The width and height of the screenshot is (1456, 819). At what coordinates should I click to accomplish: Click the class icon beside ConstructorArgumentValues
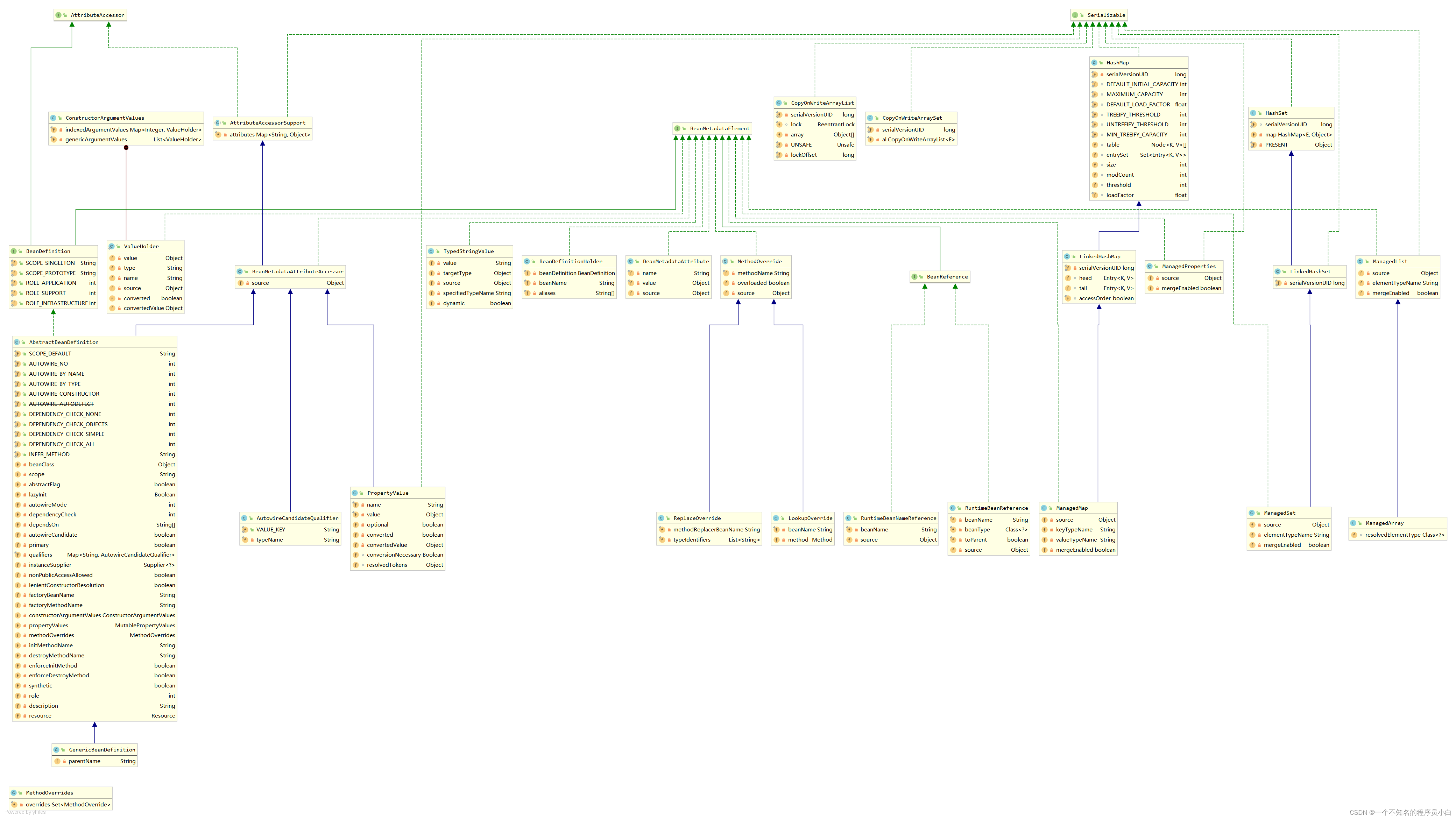[x=53, y=118]
